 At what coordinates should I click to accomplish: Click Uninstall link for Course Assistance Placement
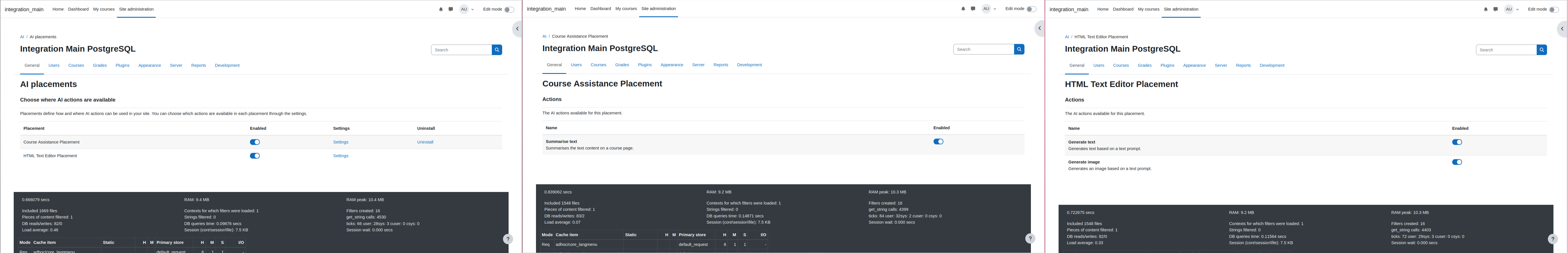425,142
